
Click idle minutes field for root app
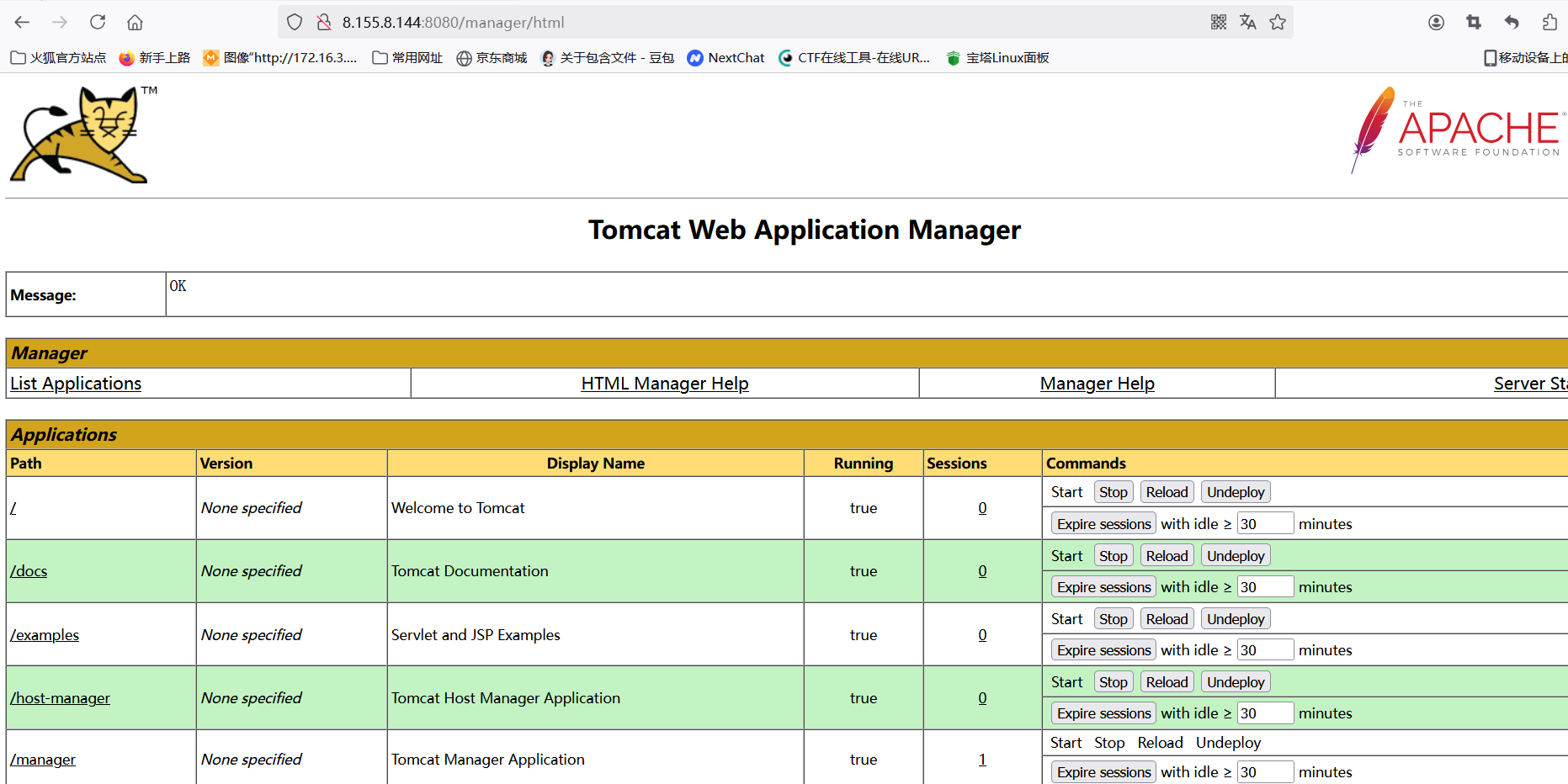click(1265, 524)
